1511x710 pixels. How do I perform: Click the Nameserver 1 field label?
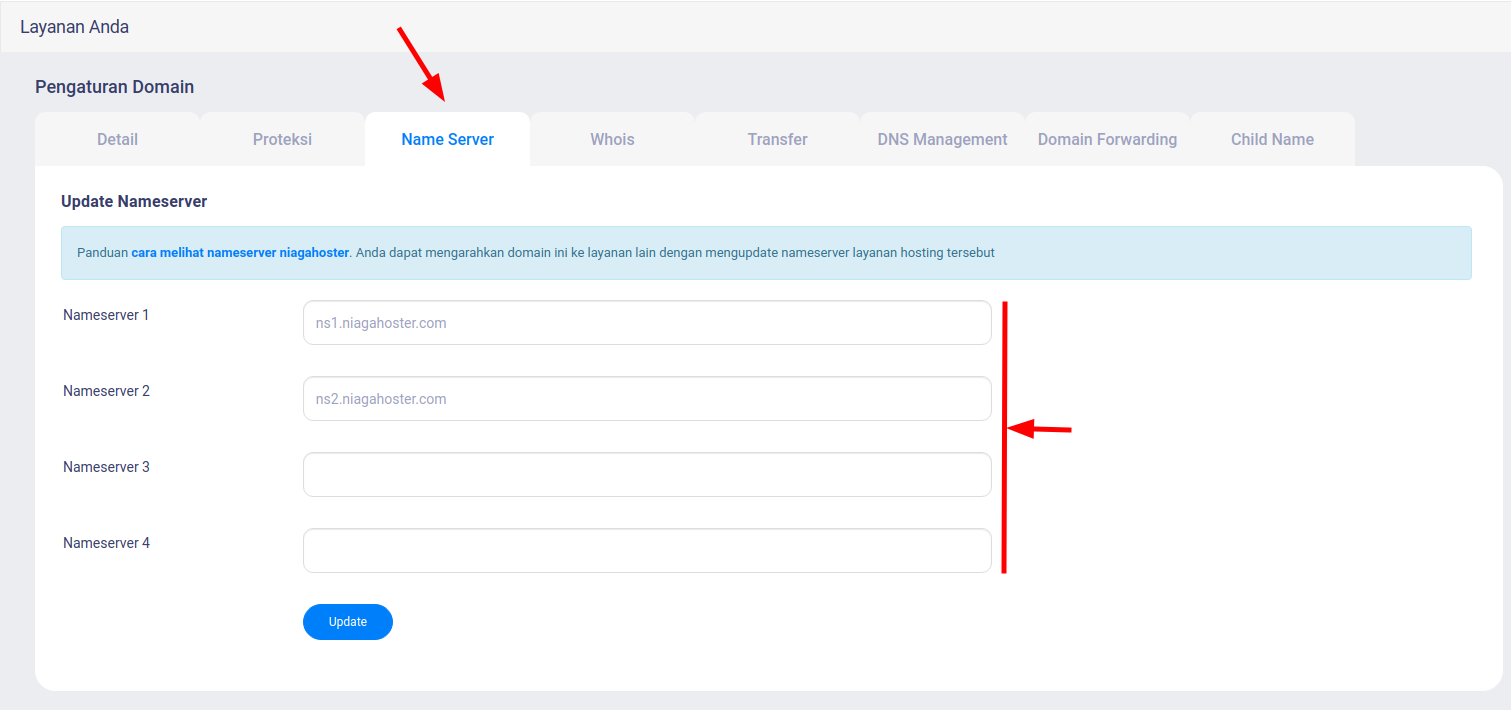coord(105,314)
